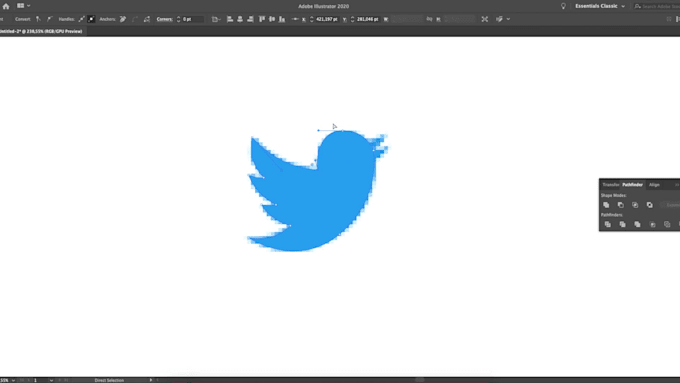Click the Isolate Selected Object icon
Screen dimensions: 680x383
pyautogui.click(x=484, y=19)
